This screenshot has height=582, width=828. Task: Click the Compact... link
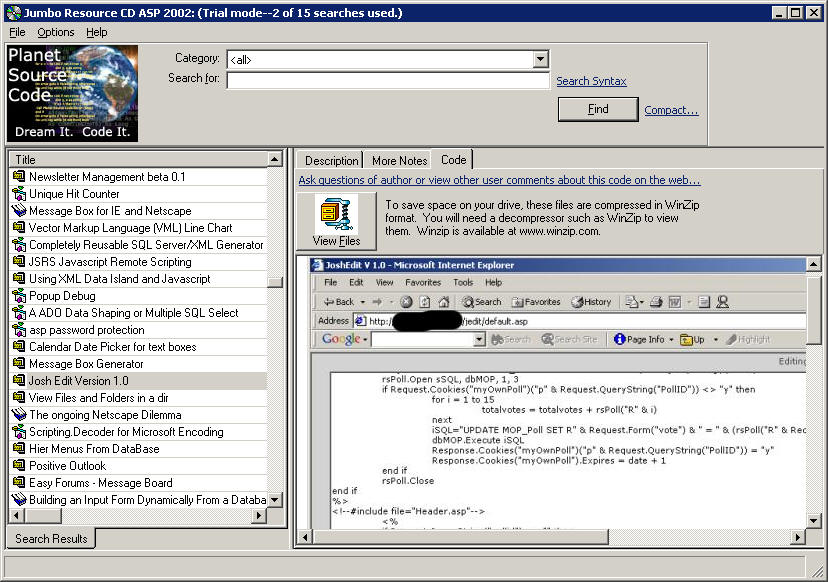point(671,110)
